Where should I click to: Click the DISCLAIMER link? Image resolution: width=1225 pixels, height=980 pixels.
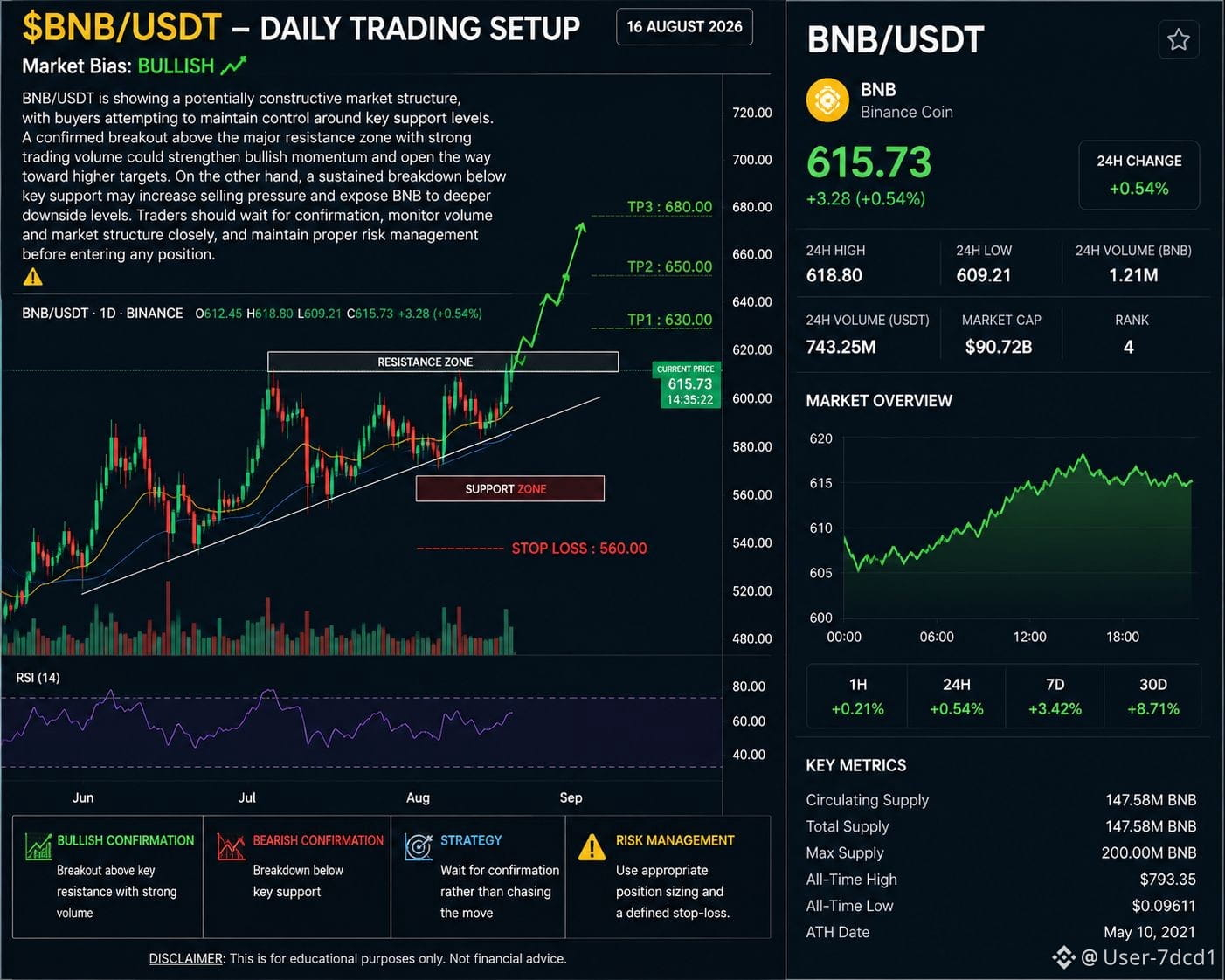click(186, 958)
